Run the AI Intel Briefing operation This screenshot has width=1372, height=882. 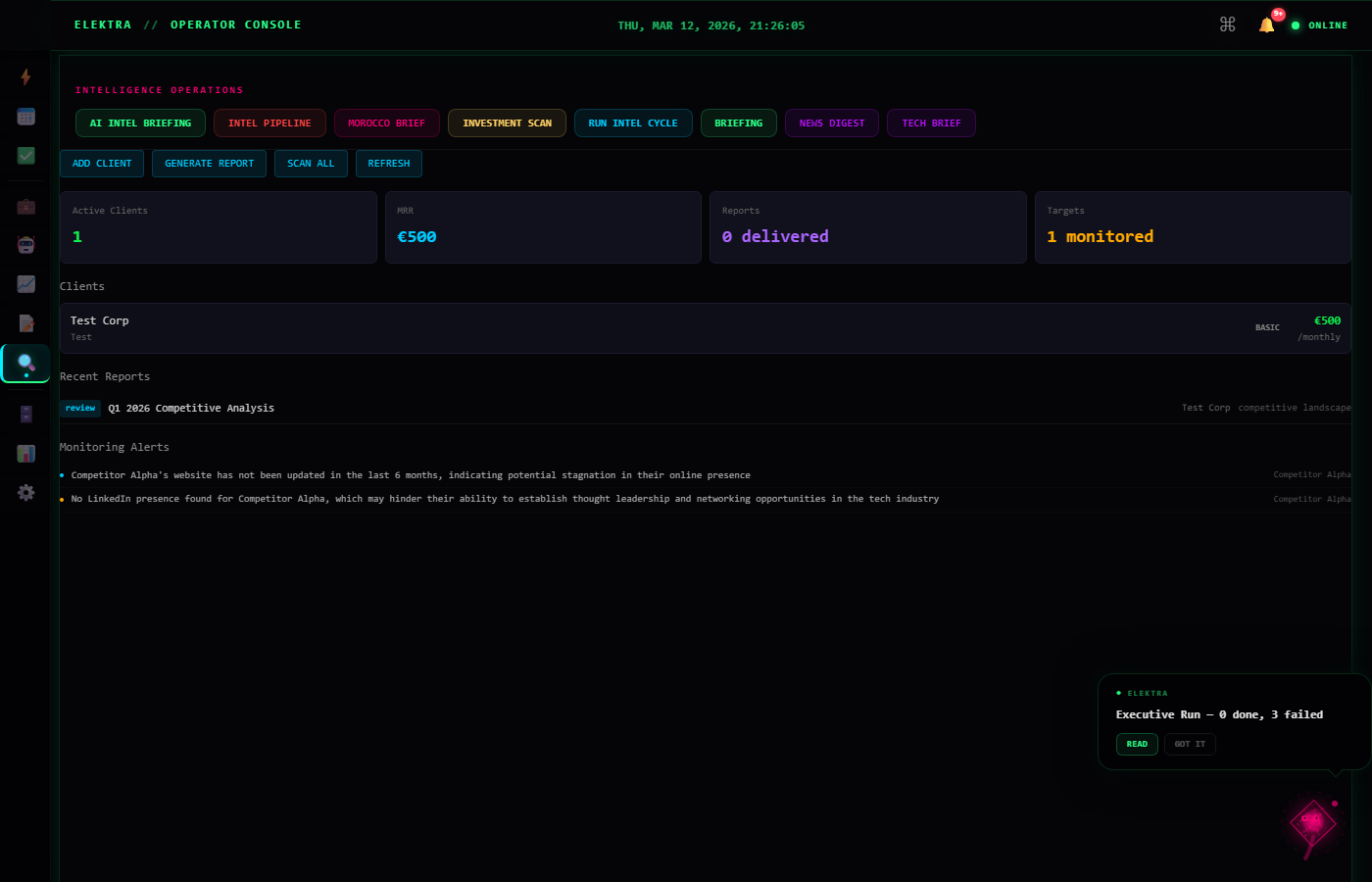click(x=140, y=123)
